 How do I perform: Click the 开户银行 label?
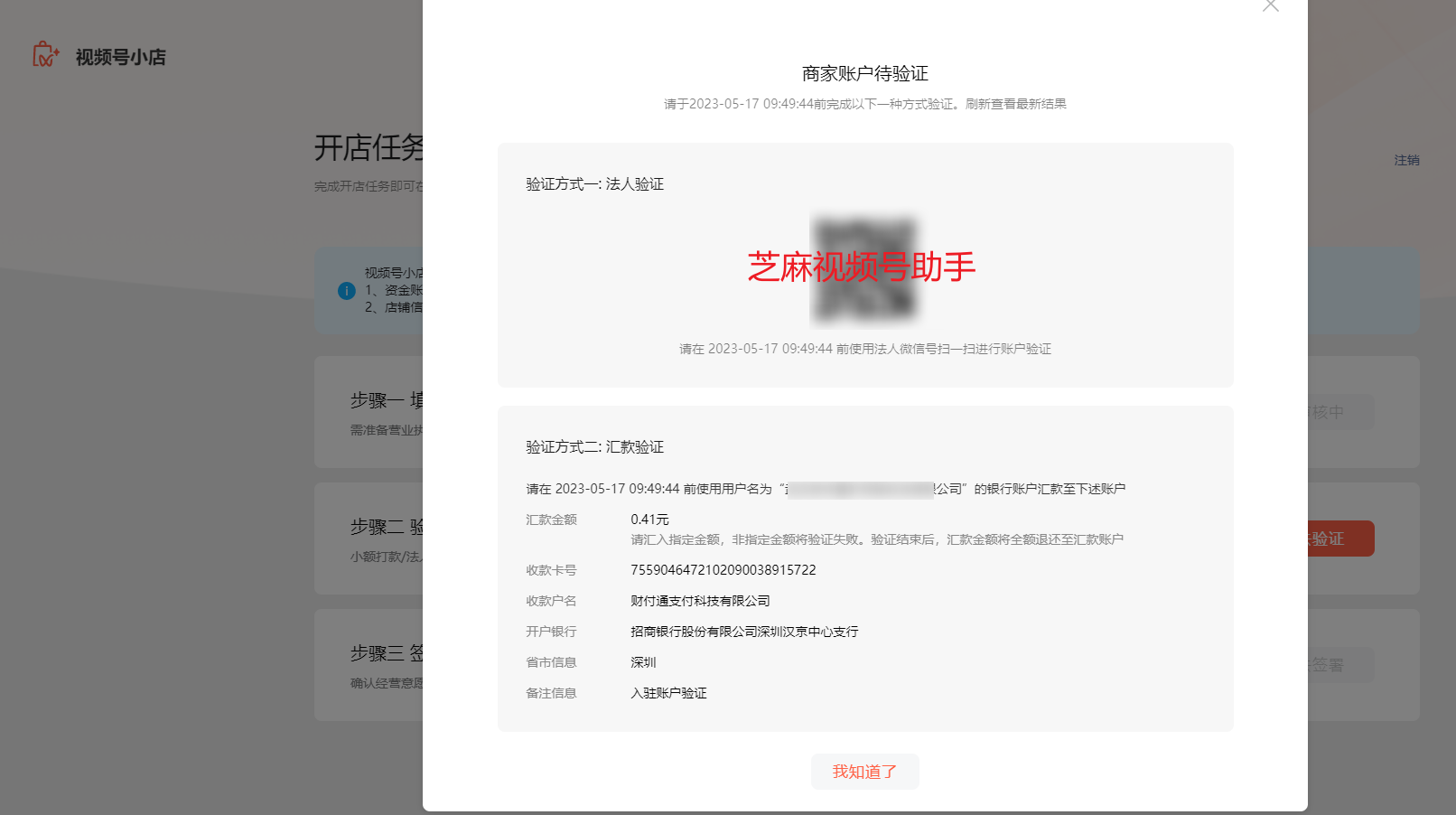point(551,632)
